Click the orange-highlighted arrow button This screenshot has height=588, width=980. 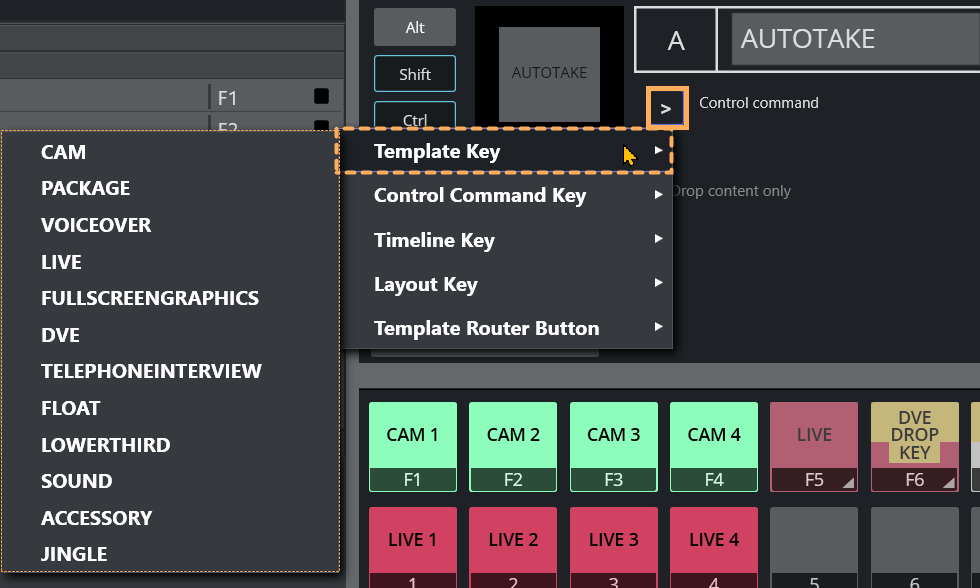coord(666,108)
